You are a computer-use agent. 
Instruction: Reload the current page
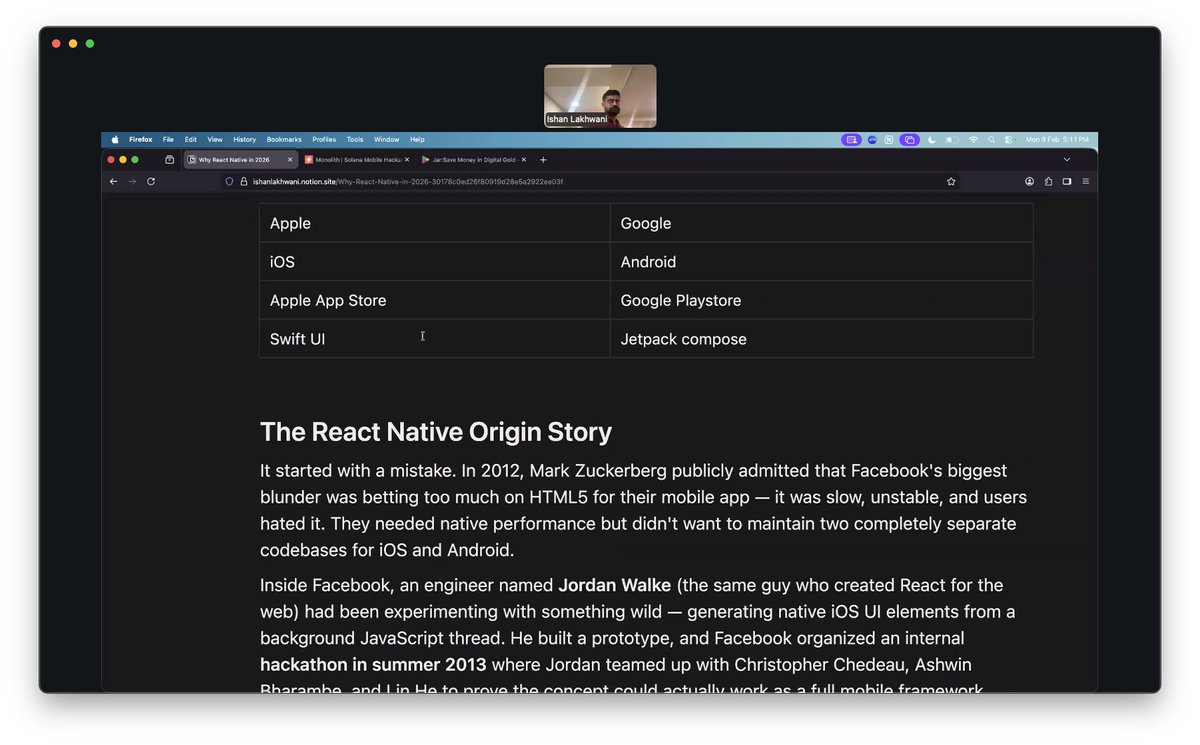coord(151,182)
